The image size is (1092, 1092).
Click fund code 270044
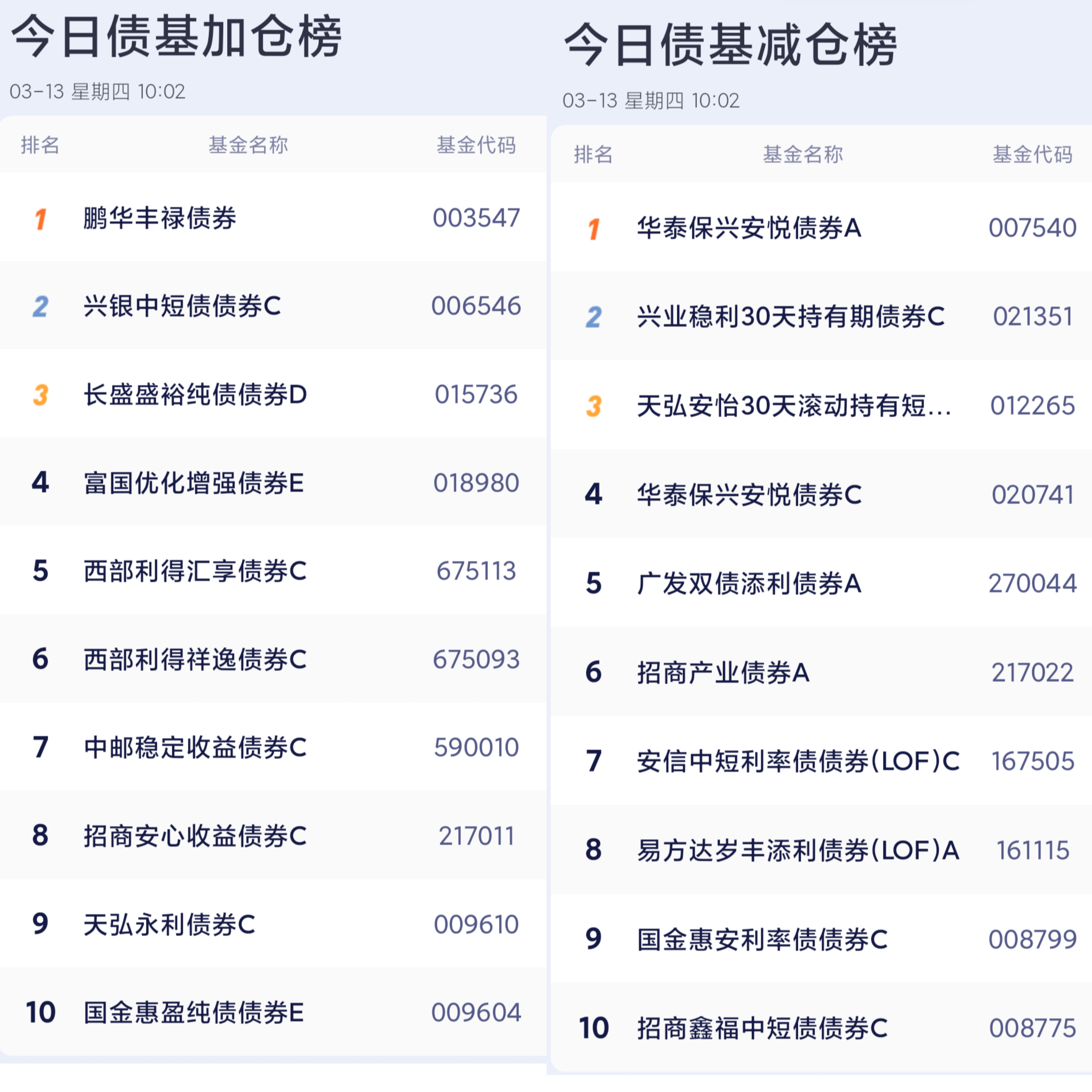pyautogui.click(x=1032, y=583)
